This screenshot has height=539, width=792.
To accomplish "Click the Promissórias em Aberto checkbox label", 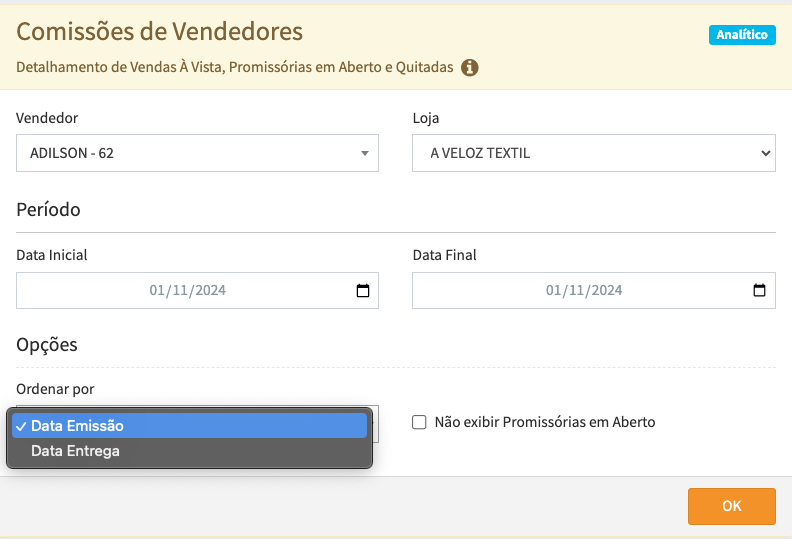I will click(x=545, y=422).
